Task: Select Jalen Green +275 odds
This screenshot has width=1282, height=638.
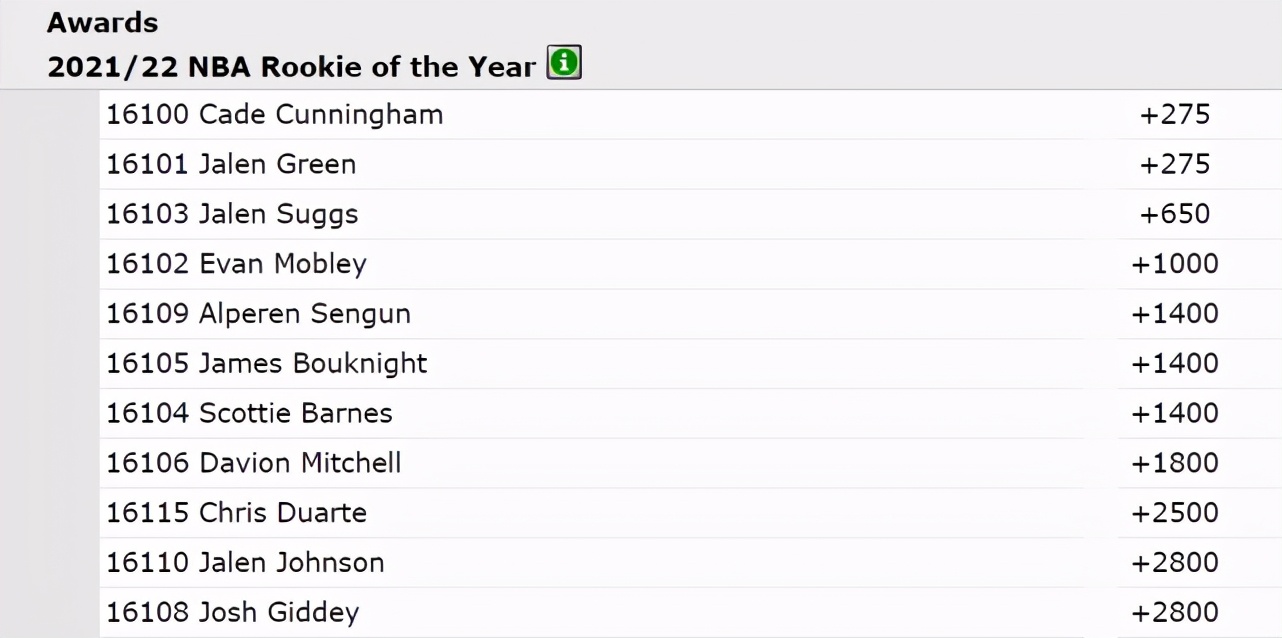Action: pyautogui.click(x=1175, y=165)
